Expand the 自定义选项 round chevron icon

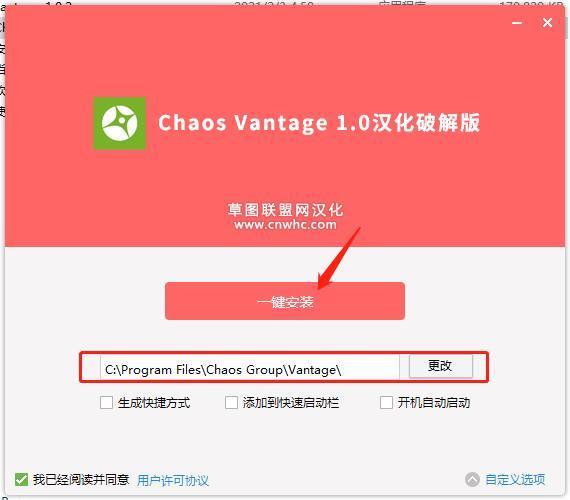(472, 479)
